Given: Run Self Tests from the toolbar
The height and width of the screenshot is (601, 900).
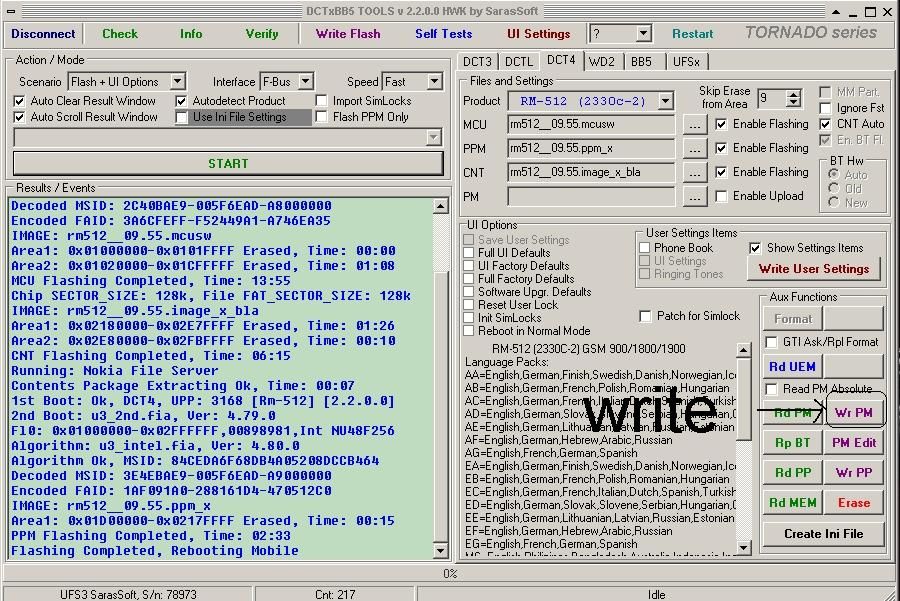Looking at the screenshot, I should [444, 34].
